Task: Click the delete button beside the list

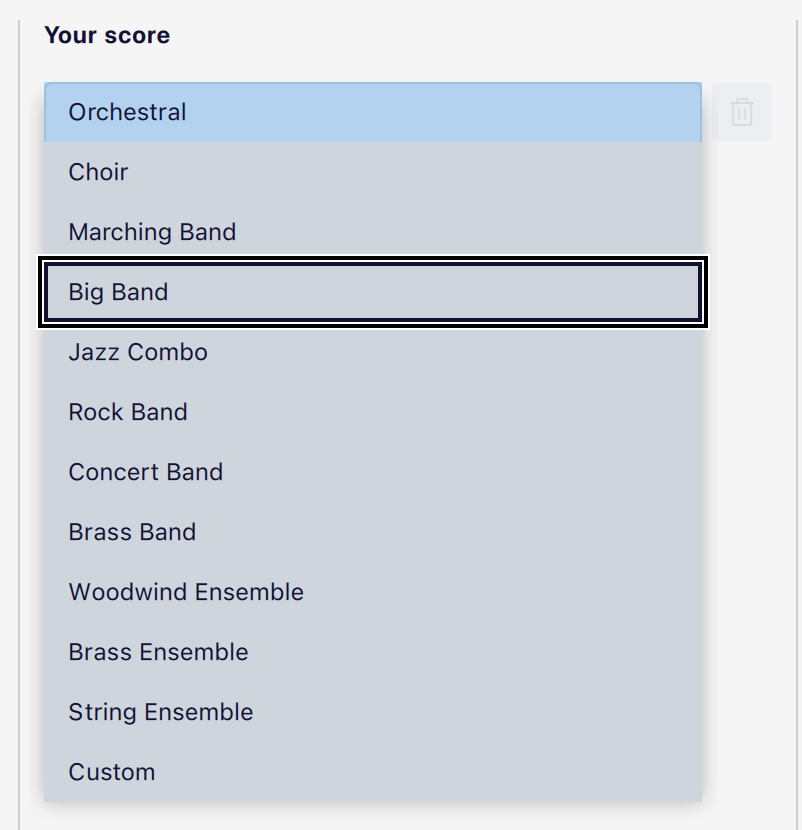Action: [742, 113]
